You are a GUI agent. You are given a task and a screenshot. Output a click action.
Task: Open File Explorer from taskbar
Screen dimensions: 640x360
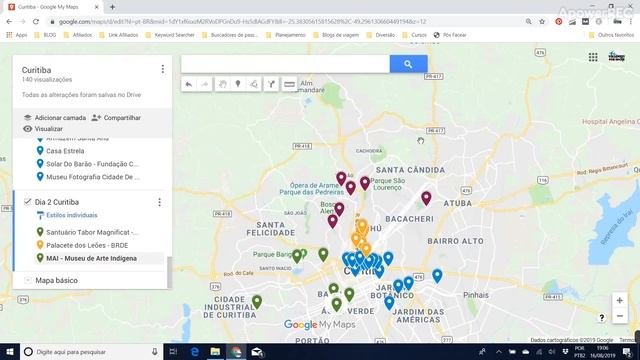coord(215,352)
